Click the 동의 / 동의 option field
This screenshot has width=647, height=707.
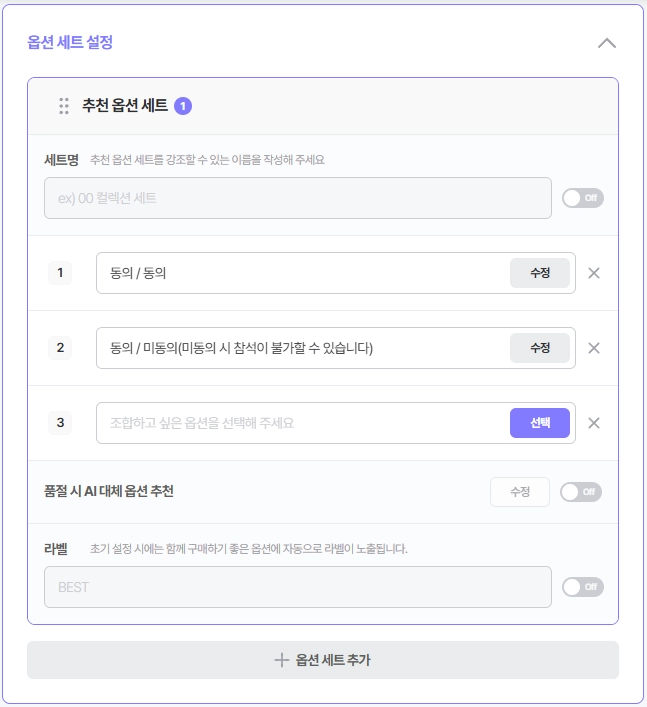(x=303, y=273)
